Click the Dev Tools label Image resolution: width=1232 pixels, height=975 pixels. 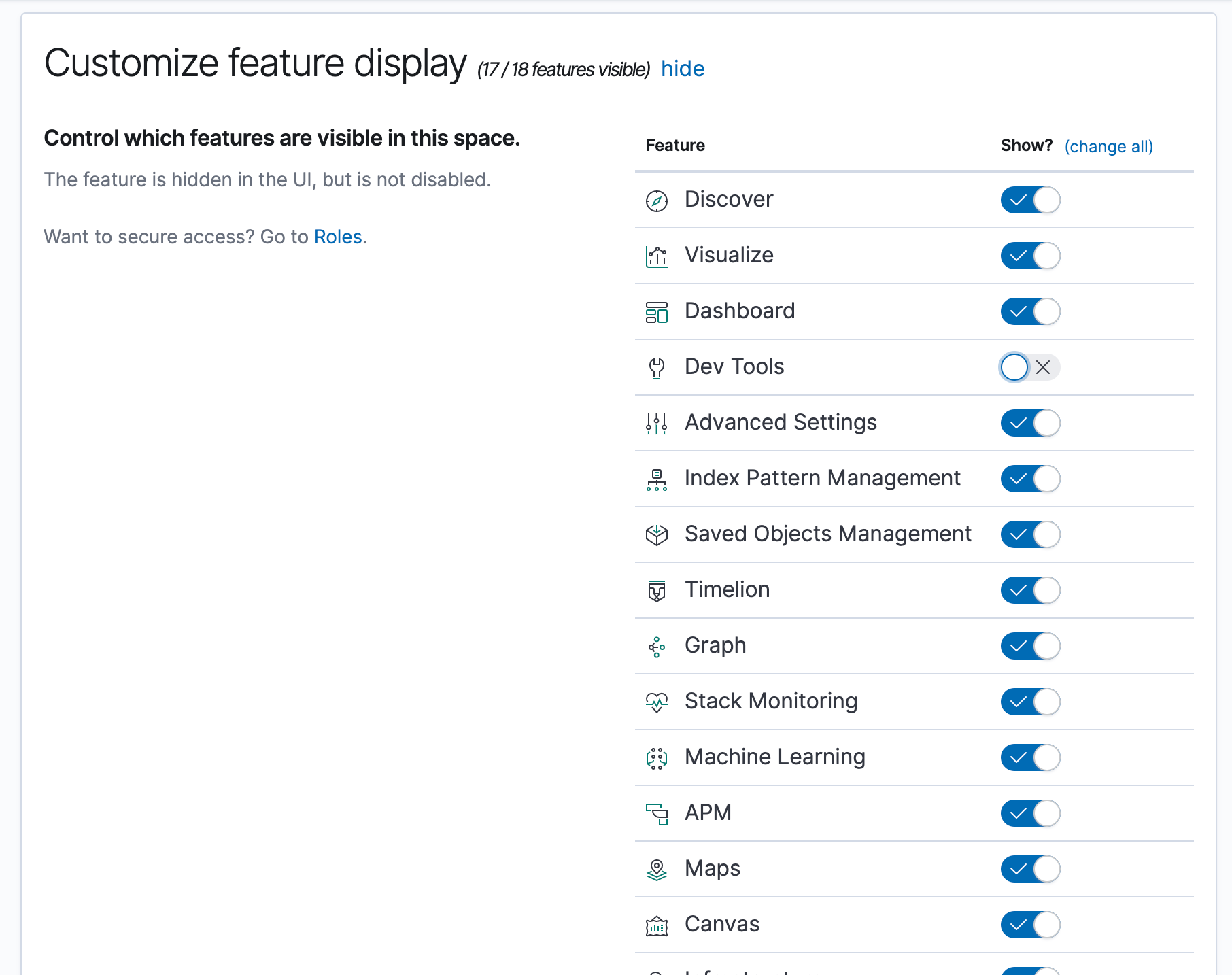click(734, 366)
